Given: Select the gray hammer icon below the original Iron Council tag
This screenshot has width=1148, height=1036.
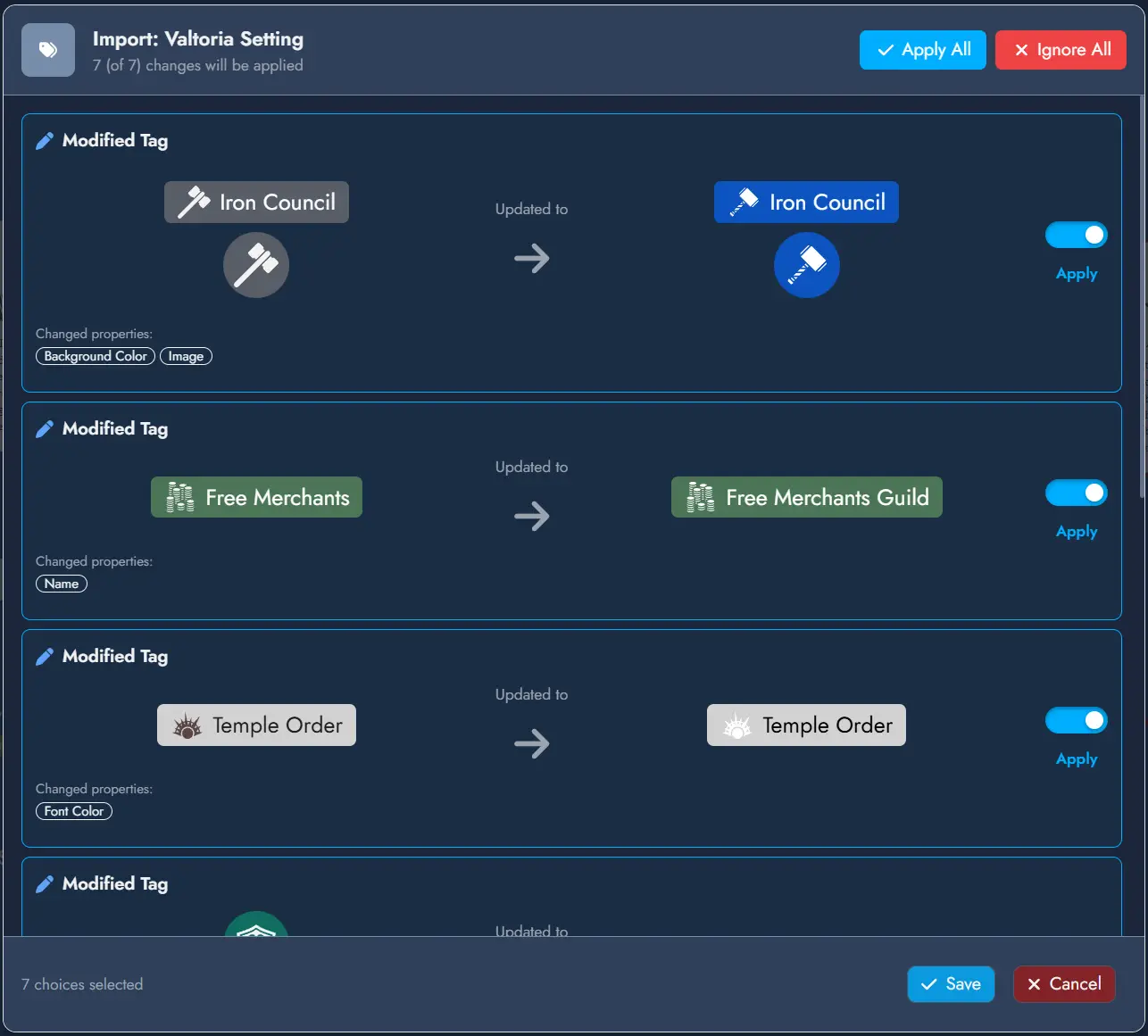Looking at the screenshot, I should point(256,265).
